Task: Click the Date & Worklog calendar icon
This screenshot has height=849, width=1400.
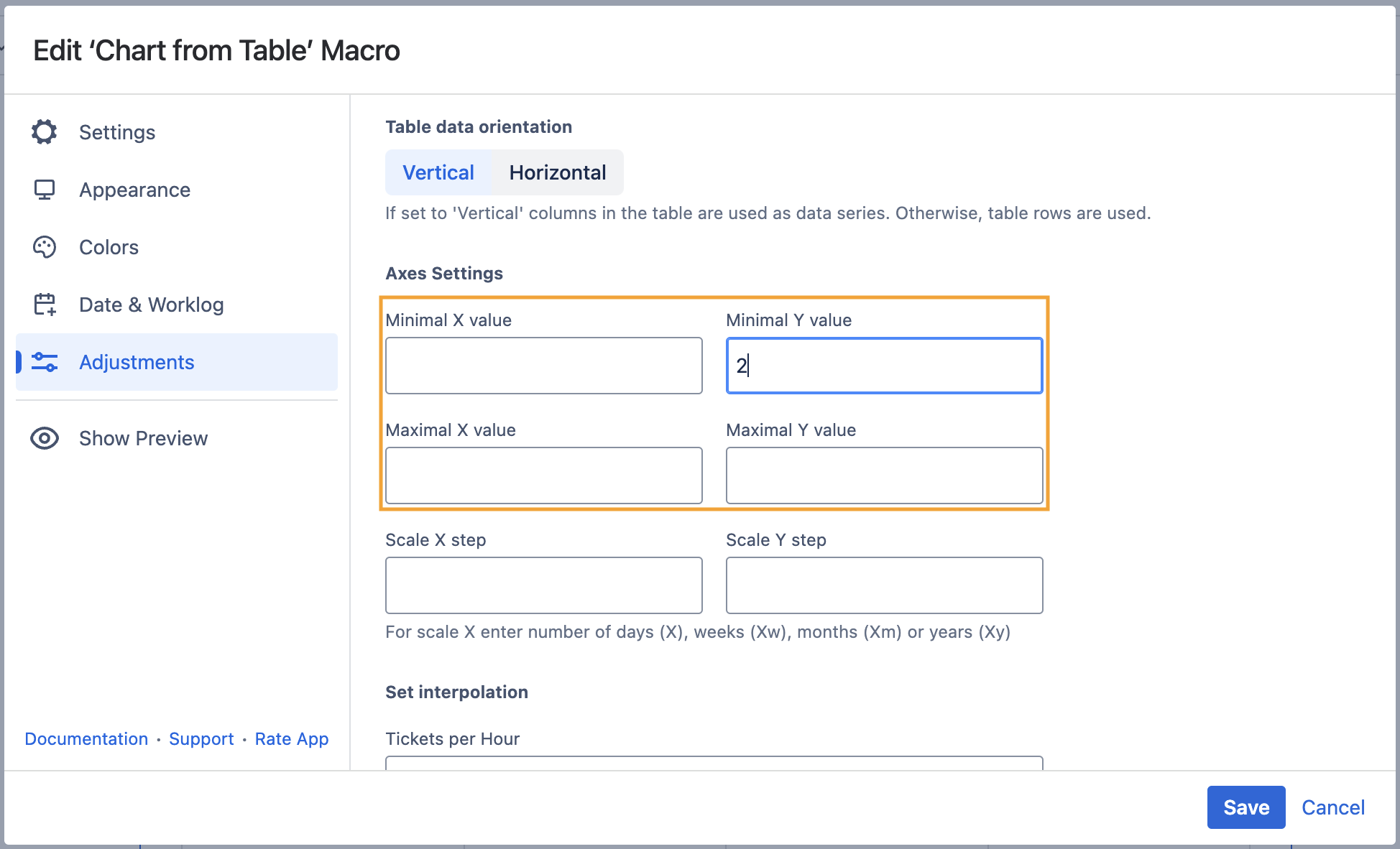Action: tap(45, 305)
